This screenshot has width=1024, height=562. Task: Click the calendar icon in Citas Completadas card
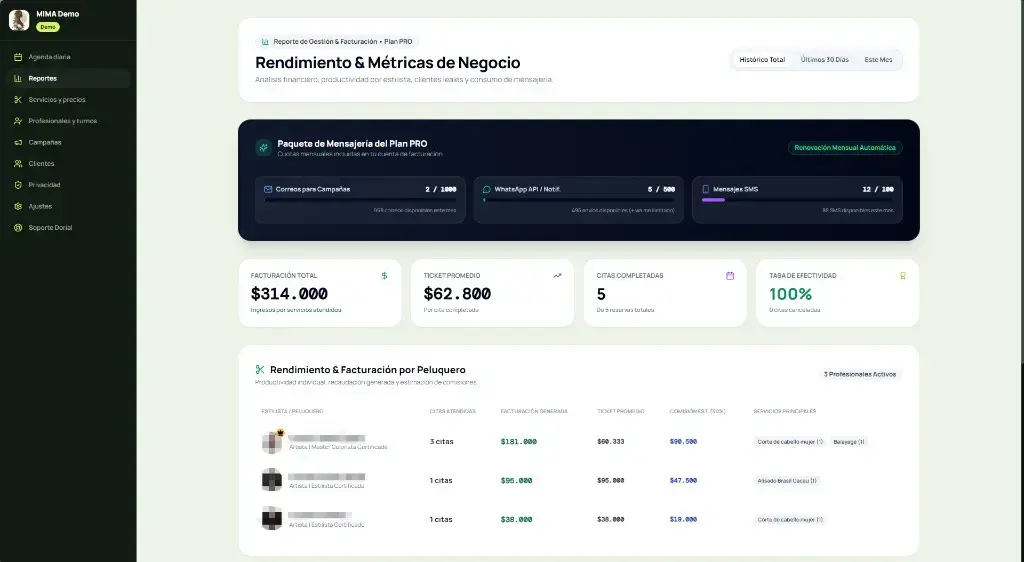pyautogui.click(x=730, y=276)
